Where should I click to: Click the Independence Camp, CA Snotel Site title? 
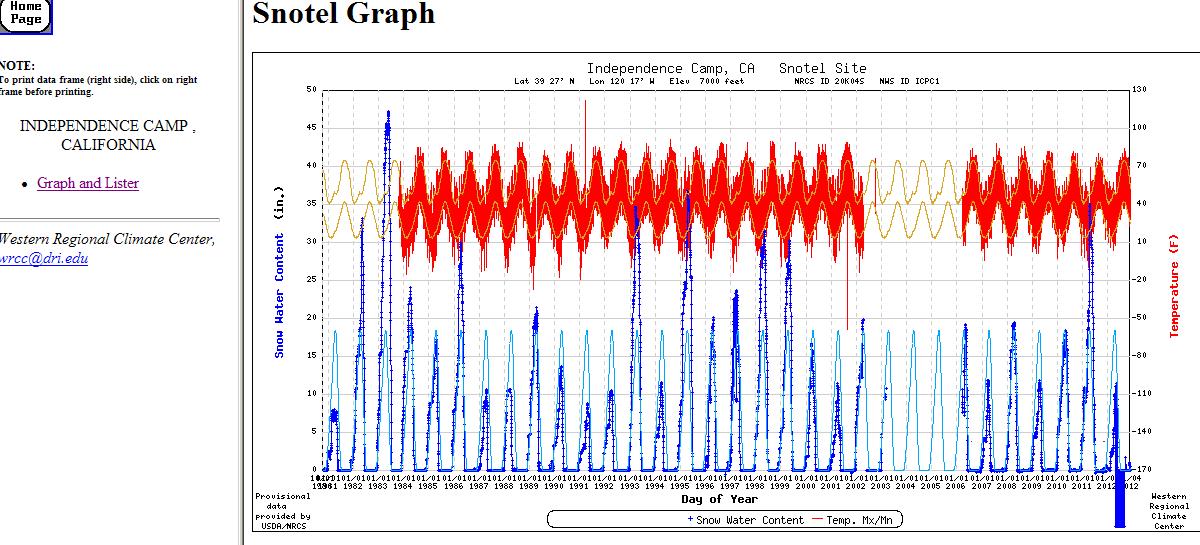(x=726, y=68)
